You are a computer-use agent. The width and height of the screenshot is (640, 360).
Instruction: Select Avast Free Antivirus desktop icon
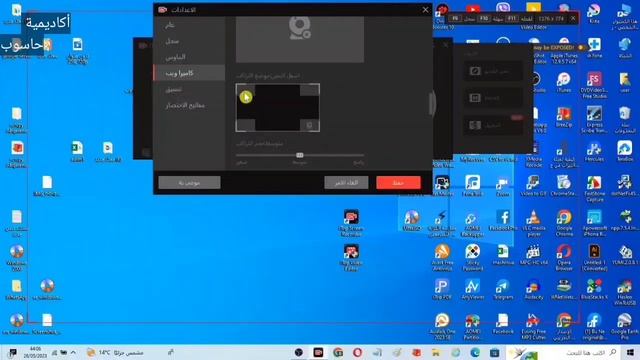point(442,258)
